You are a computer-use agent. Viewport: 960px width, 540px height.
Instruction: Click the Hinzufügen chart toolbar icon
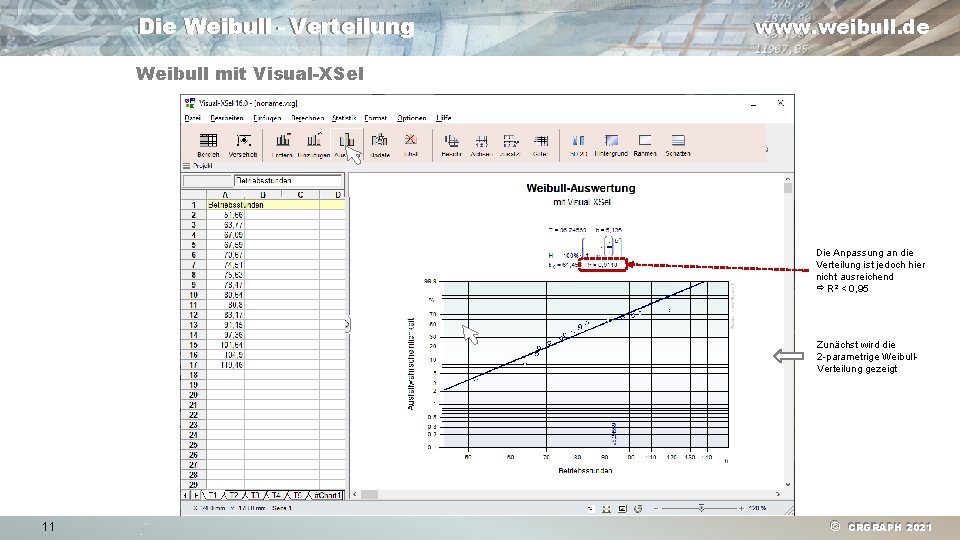point(314,141)
